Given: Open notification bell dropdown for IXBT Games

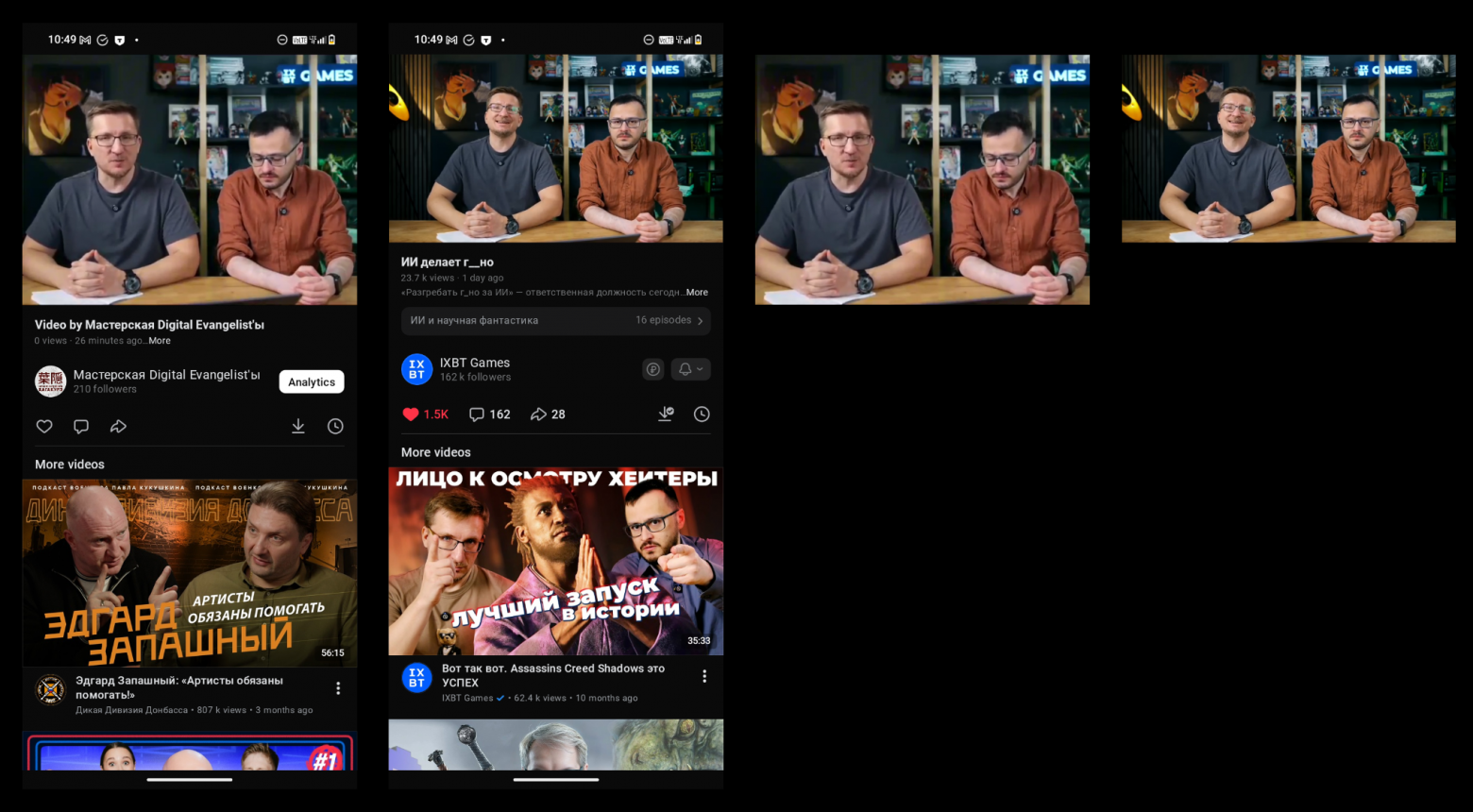Looking at the screenshot, I should [x=690, y=369].
